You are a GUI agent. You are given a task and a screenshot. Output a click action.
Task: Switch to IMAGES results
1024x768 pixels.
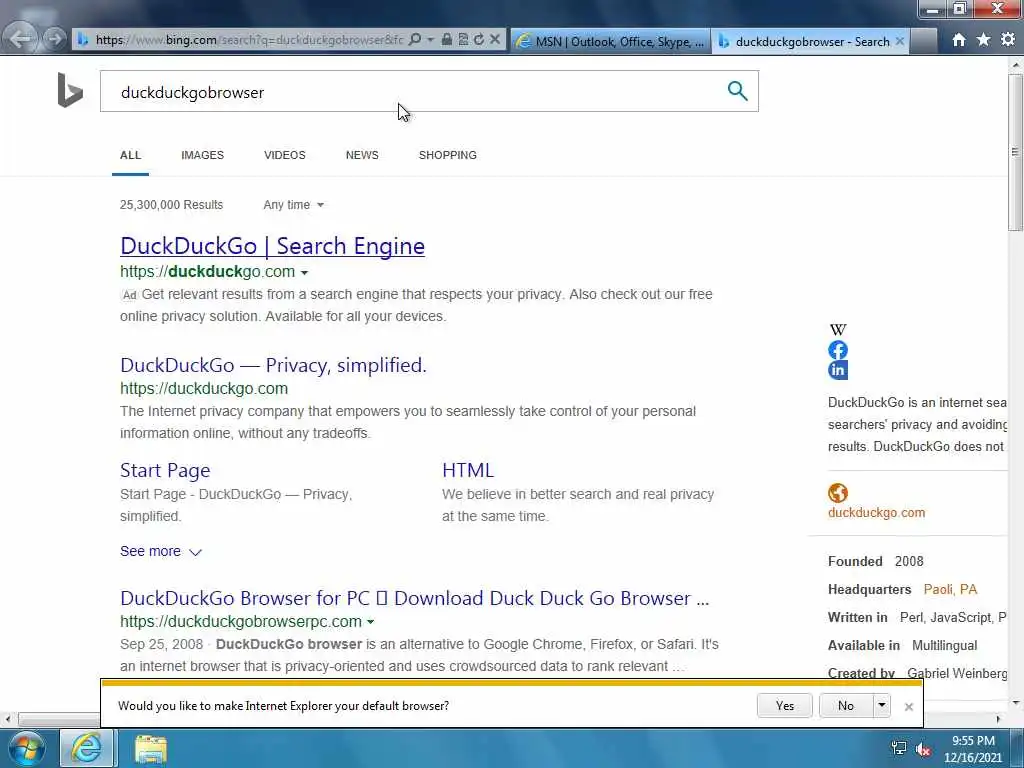coord(202,155)
